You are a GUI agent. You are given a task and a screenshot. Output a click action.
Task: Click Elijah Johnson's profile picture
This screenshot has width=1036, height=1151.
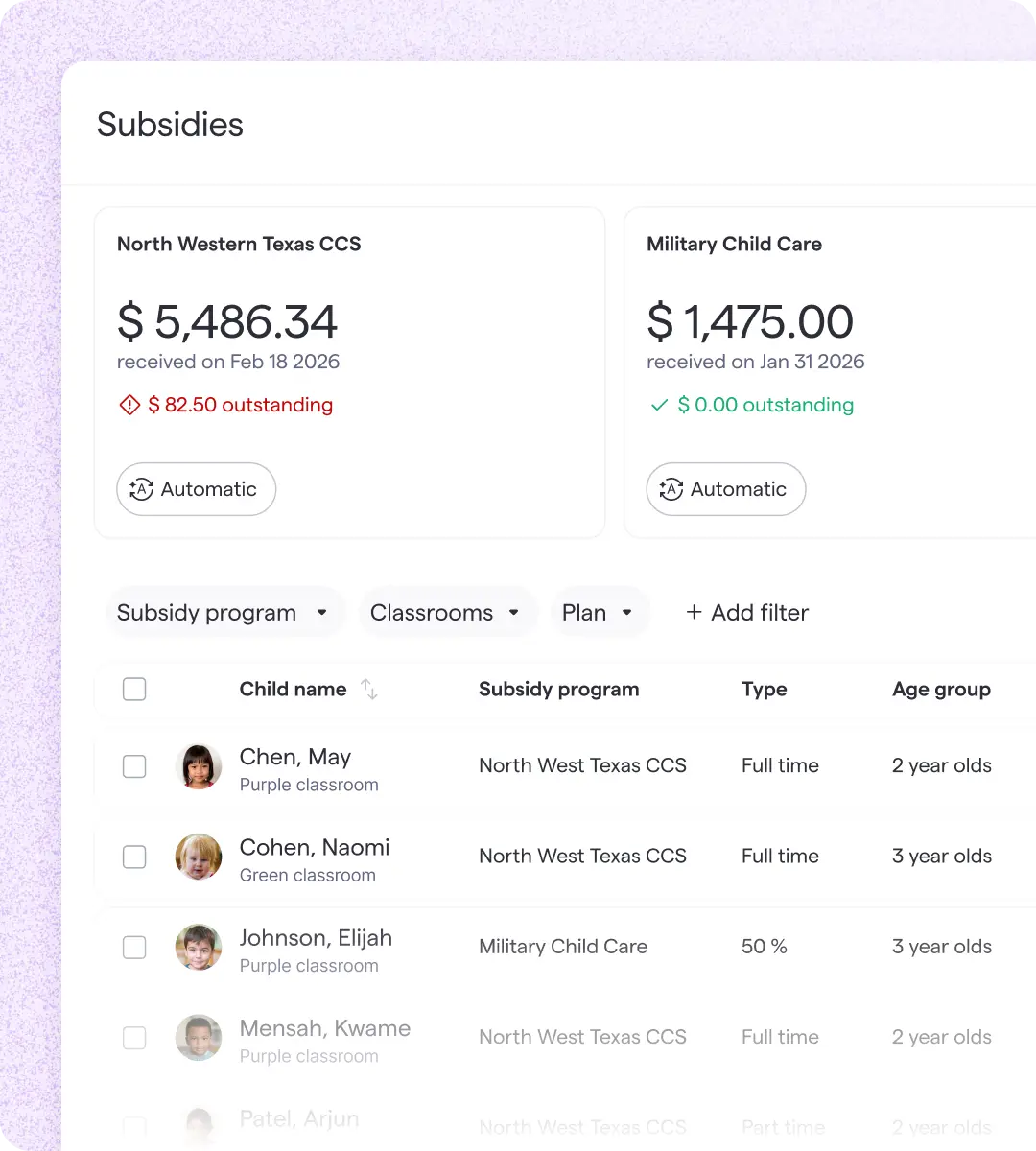coord(199,947)
